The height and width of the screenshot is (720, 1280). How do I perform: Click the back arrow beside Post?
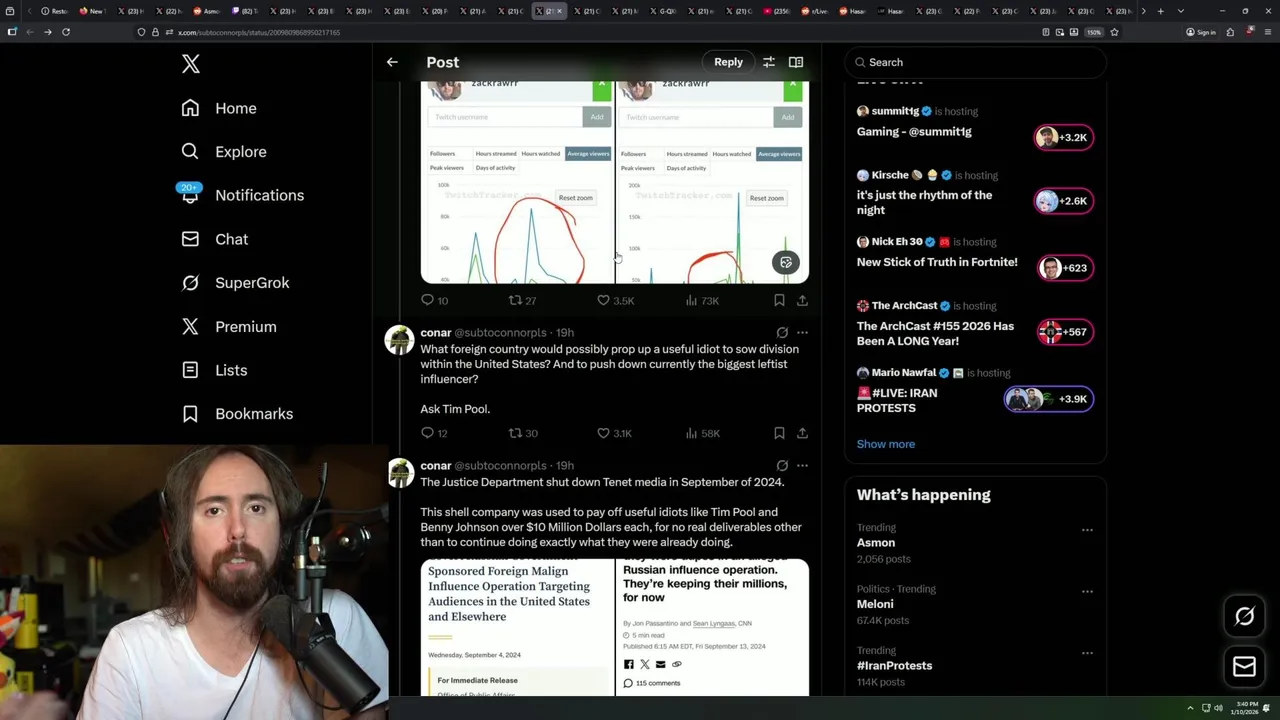(392, 62)
